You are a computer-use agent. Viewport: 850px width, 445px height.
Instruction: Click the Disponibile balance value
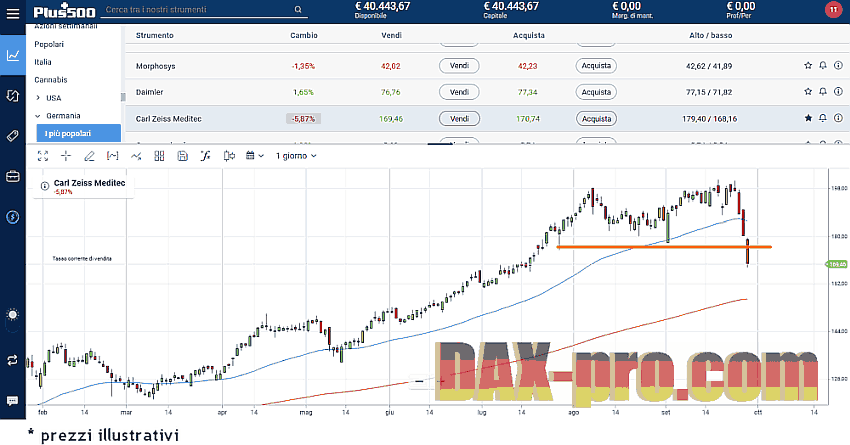[x=382, y=6]
